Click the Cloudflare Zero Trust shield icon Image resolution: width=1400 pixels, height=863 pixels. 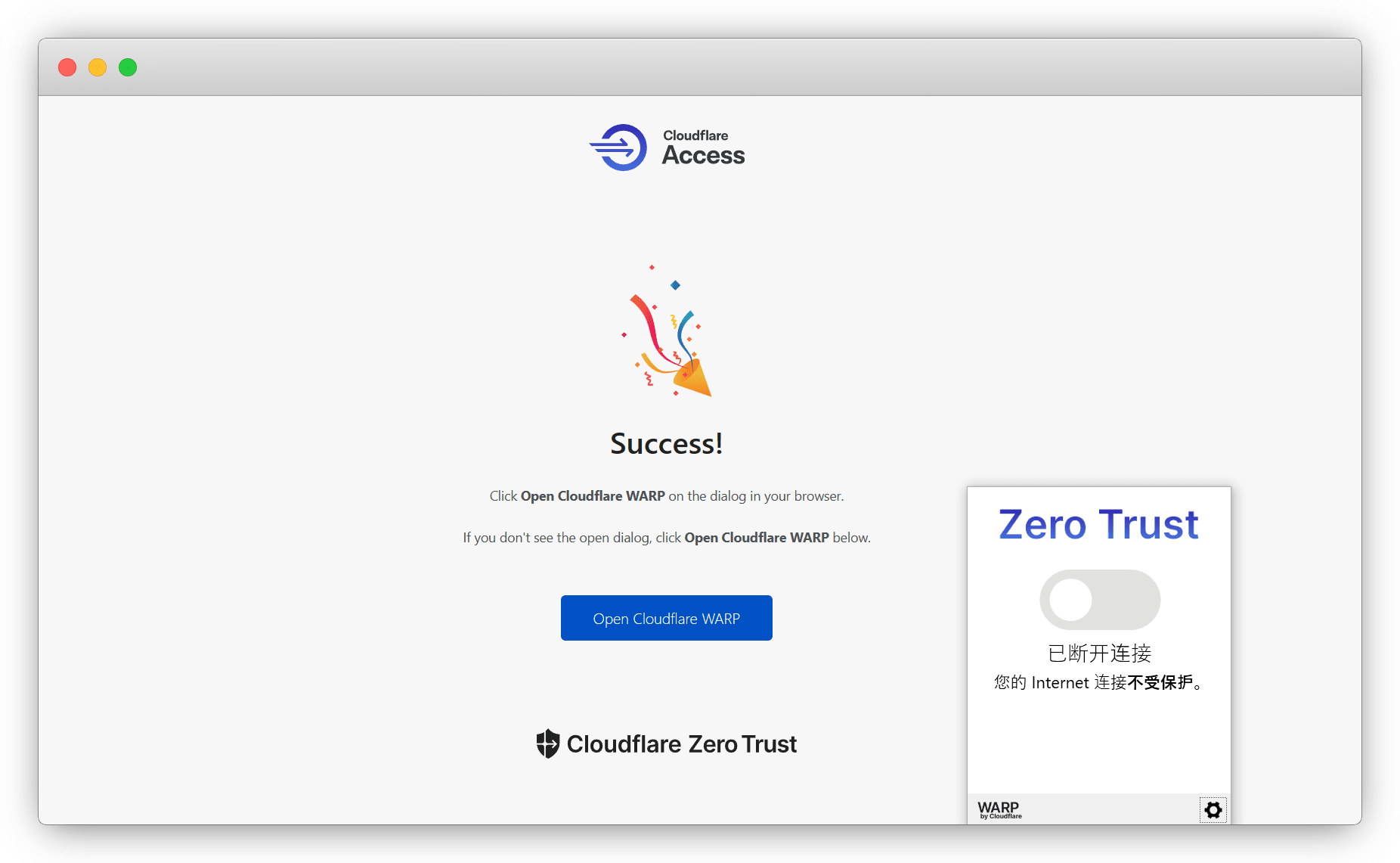tap(548, 743)
